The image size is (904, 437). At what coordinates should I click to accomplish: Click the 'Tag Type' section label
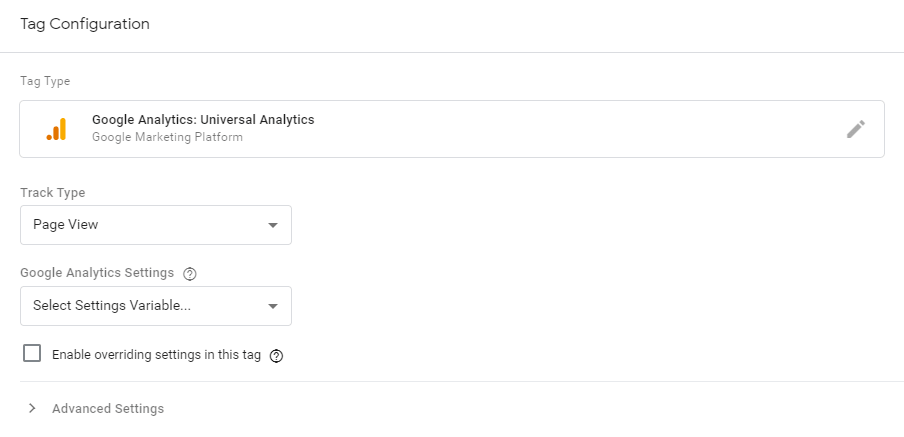click(45, 81)
